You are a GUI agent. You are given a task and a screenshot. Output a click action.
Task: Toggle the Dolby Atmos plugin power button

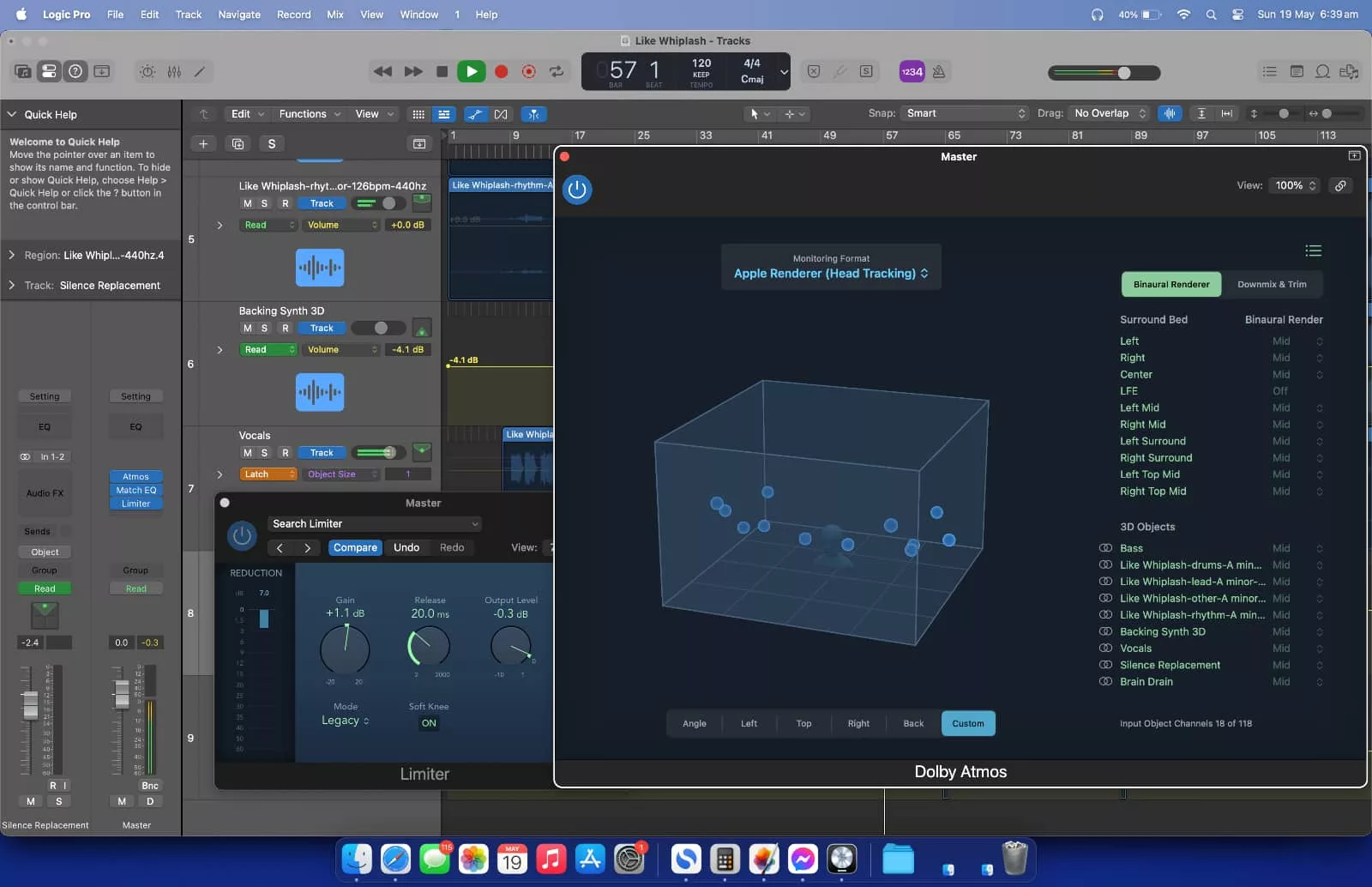click(x=577, y=190)
